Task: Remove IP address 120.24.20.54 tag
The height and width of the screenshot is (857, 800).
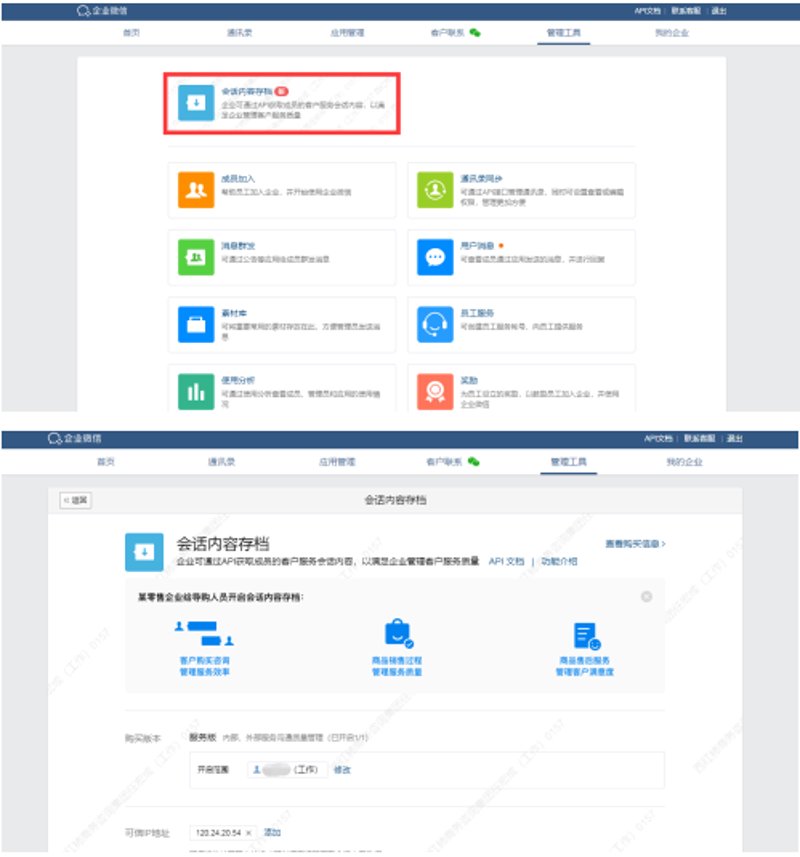Action: (249, 833)
